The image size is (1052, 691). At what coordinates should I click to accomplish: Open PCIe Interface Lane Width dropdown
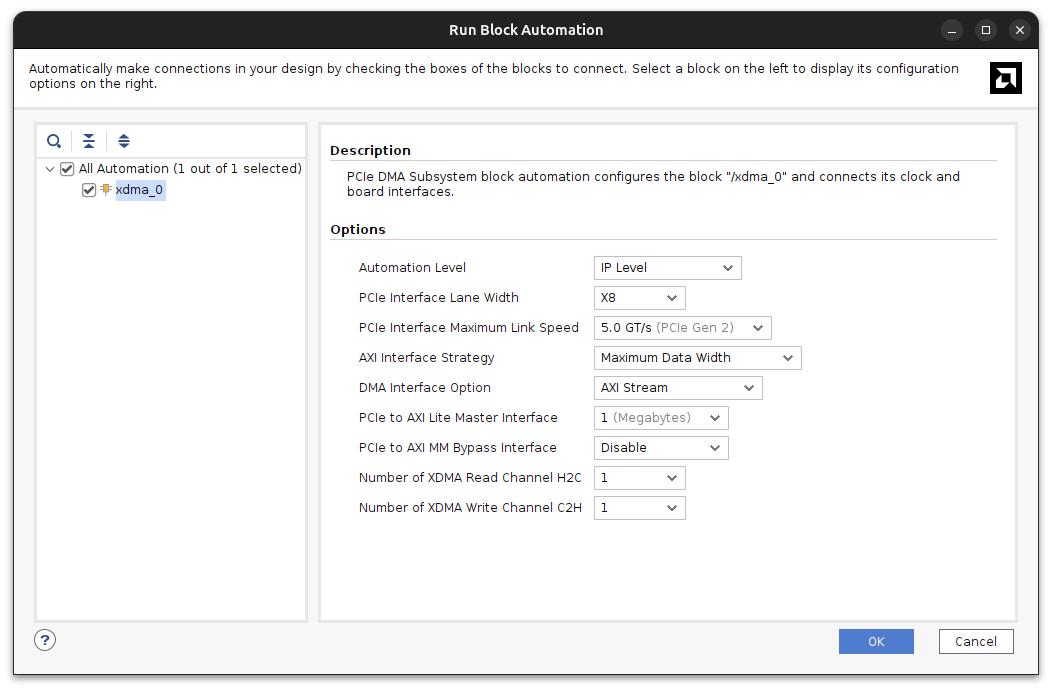639,298
